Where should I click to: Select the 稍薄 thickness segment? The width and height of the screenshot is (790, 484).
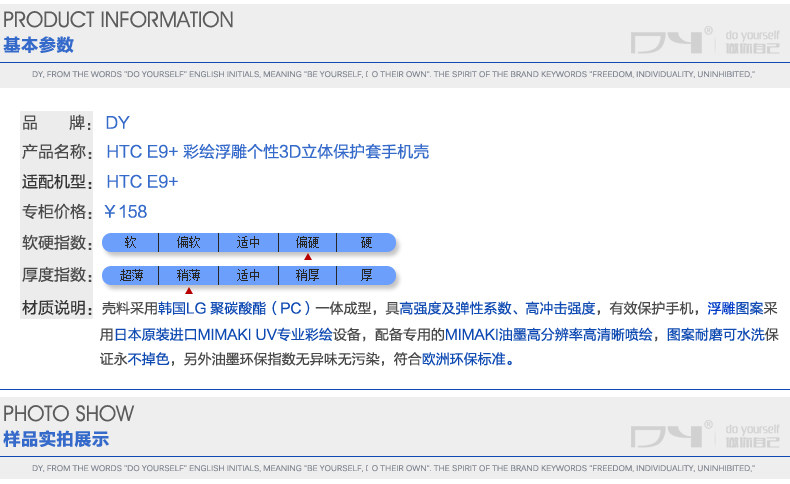[x=188, y=275]
